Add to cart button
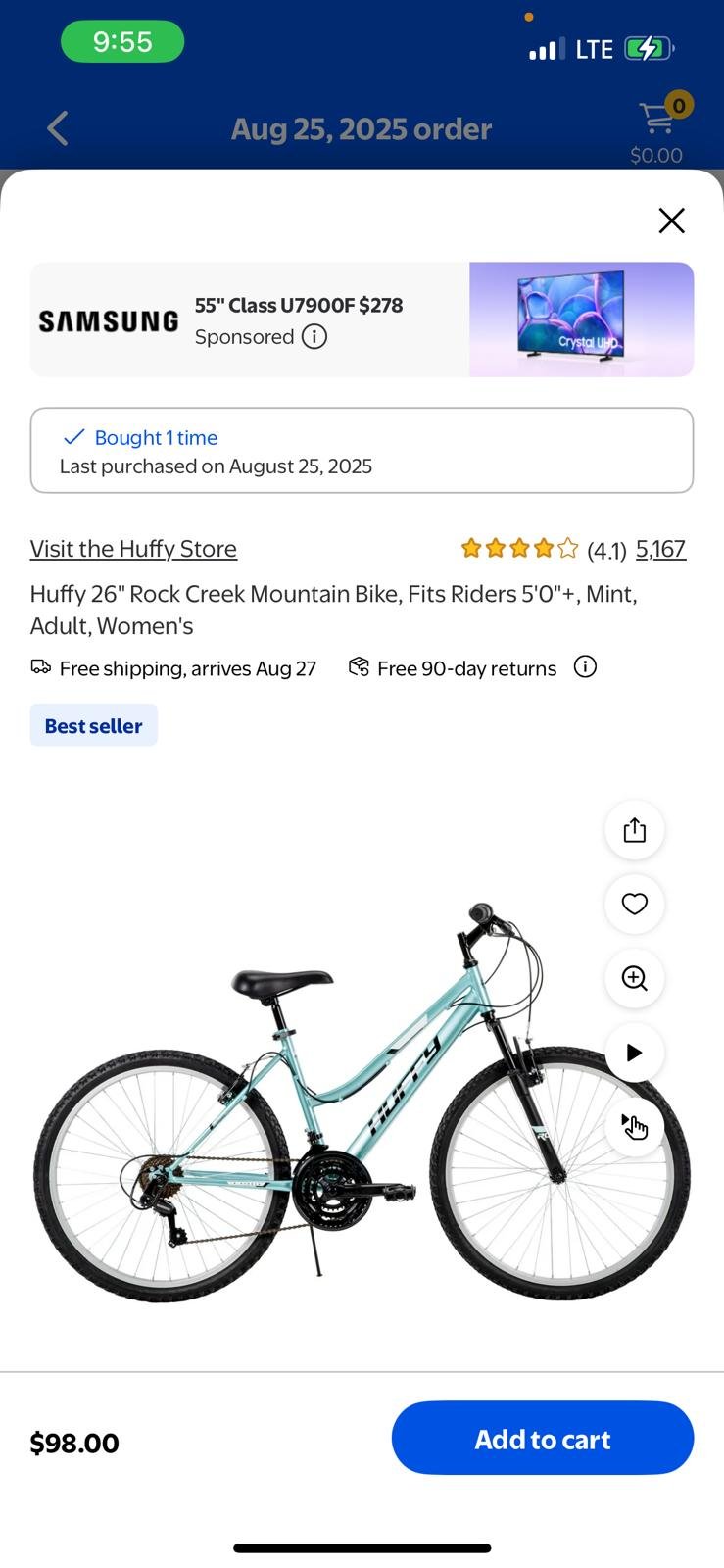 point(543,1438)
